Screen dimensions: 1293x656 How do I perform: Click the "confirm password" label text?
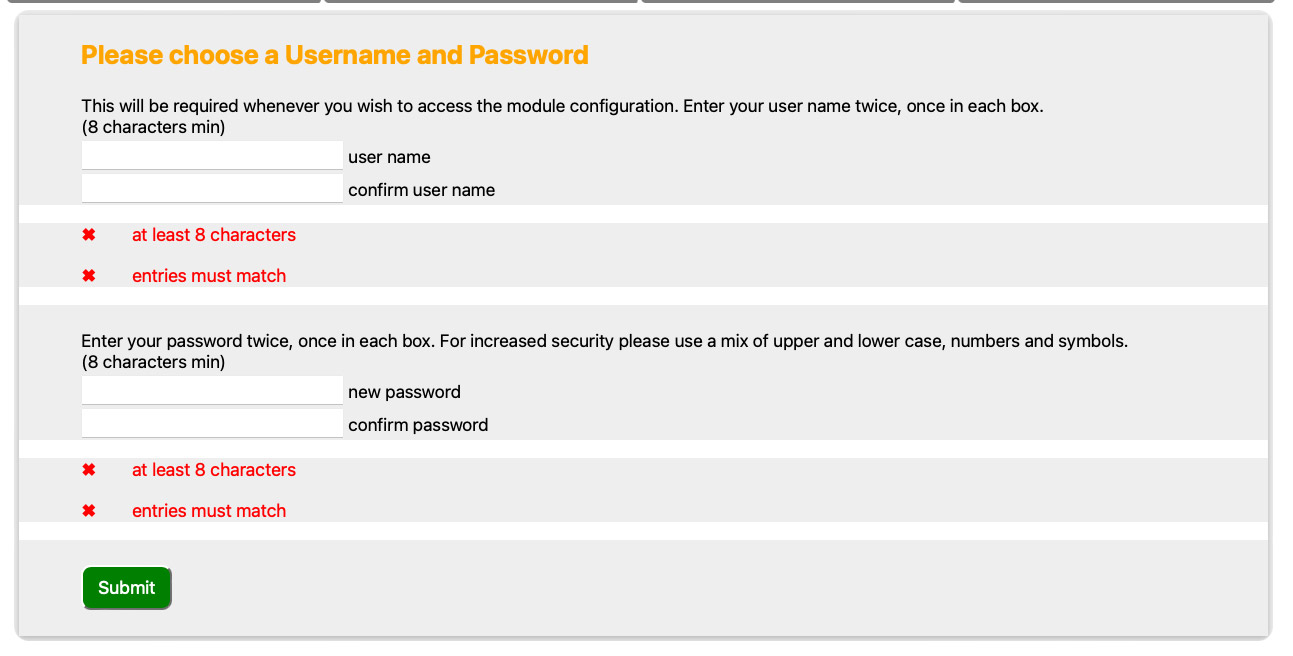click(418, 425)
